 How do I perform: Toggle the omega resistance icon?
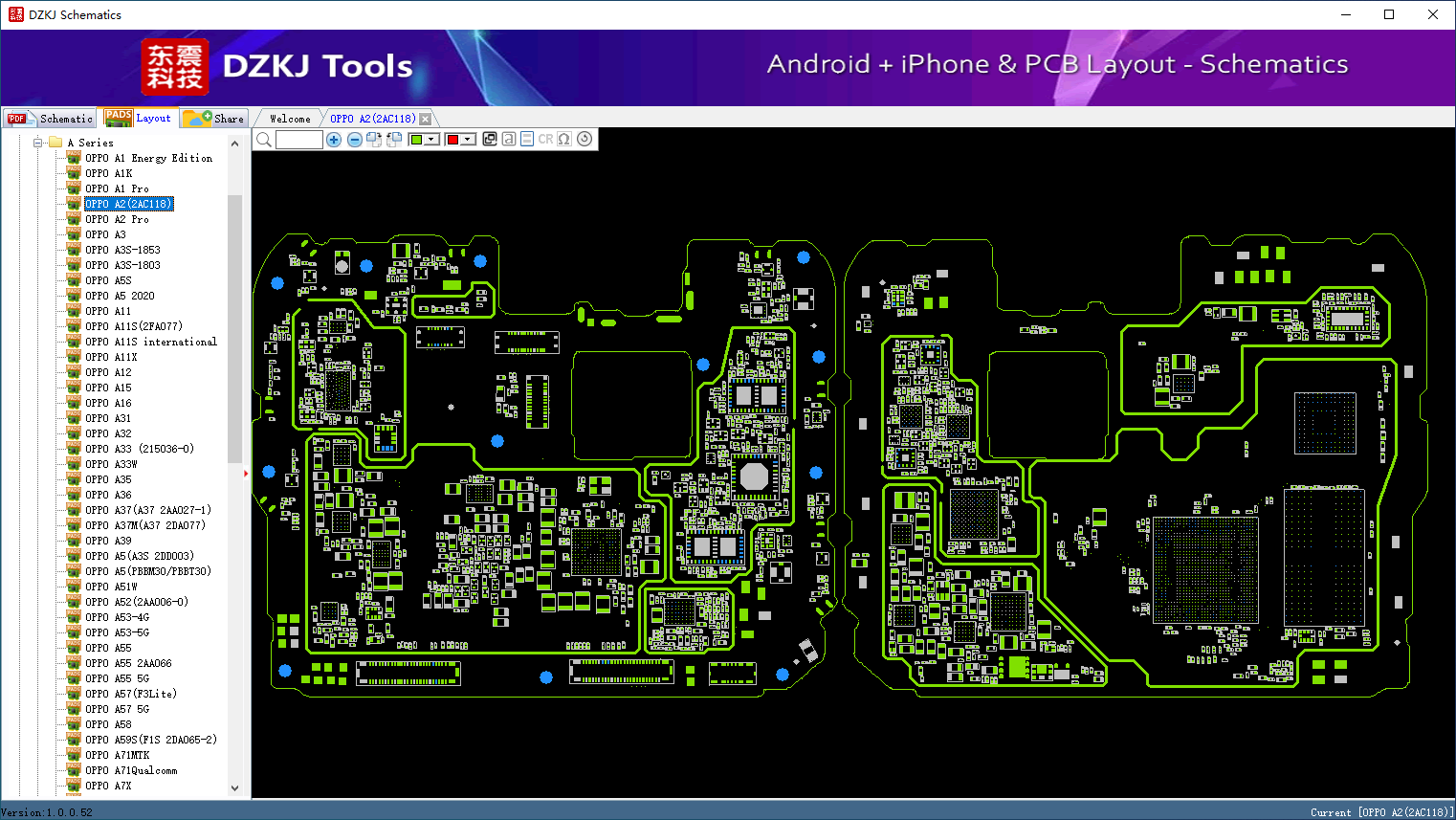(564, 139)
